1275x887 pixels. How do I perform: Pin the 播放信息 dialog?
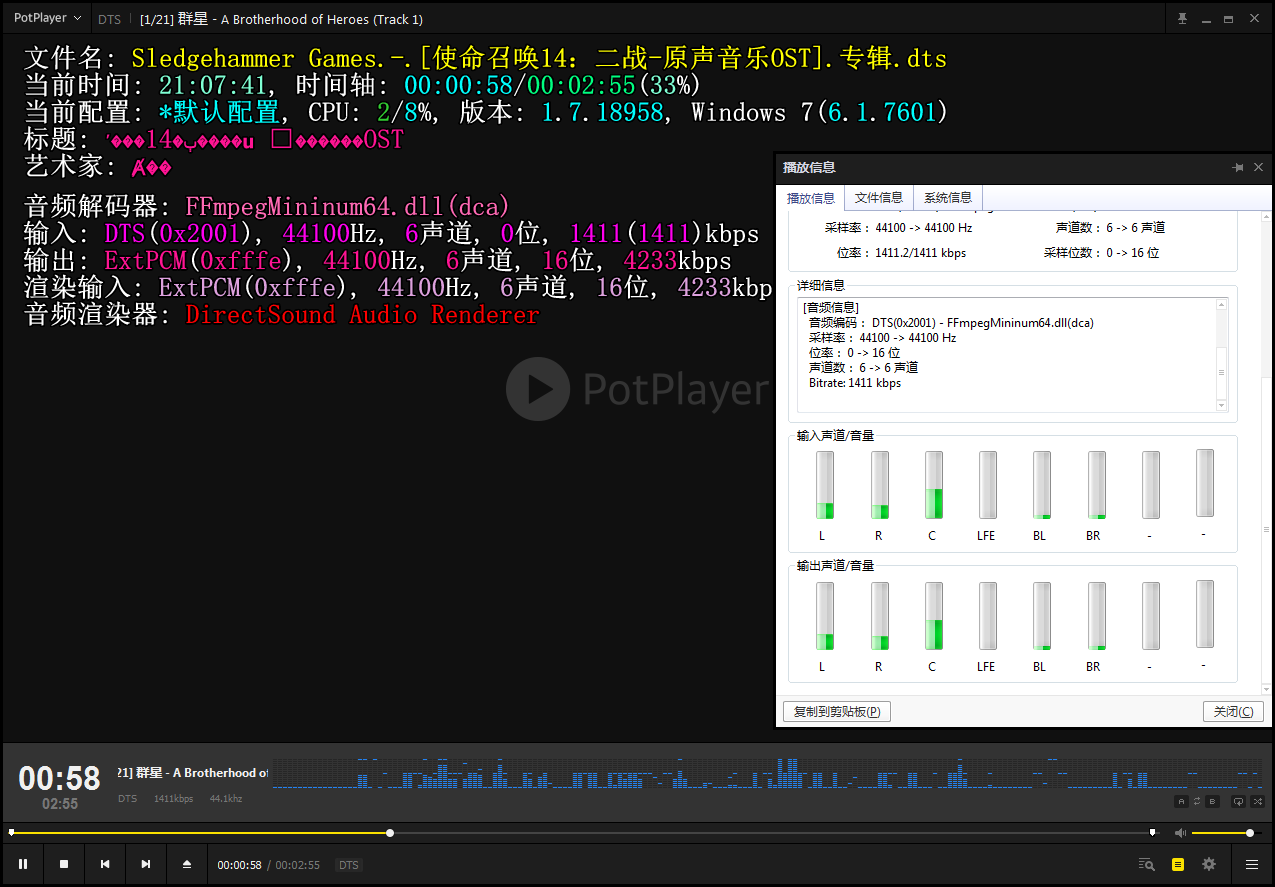pyautogui.click(x=1238, y=167)
